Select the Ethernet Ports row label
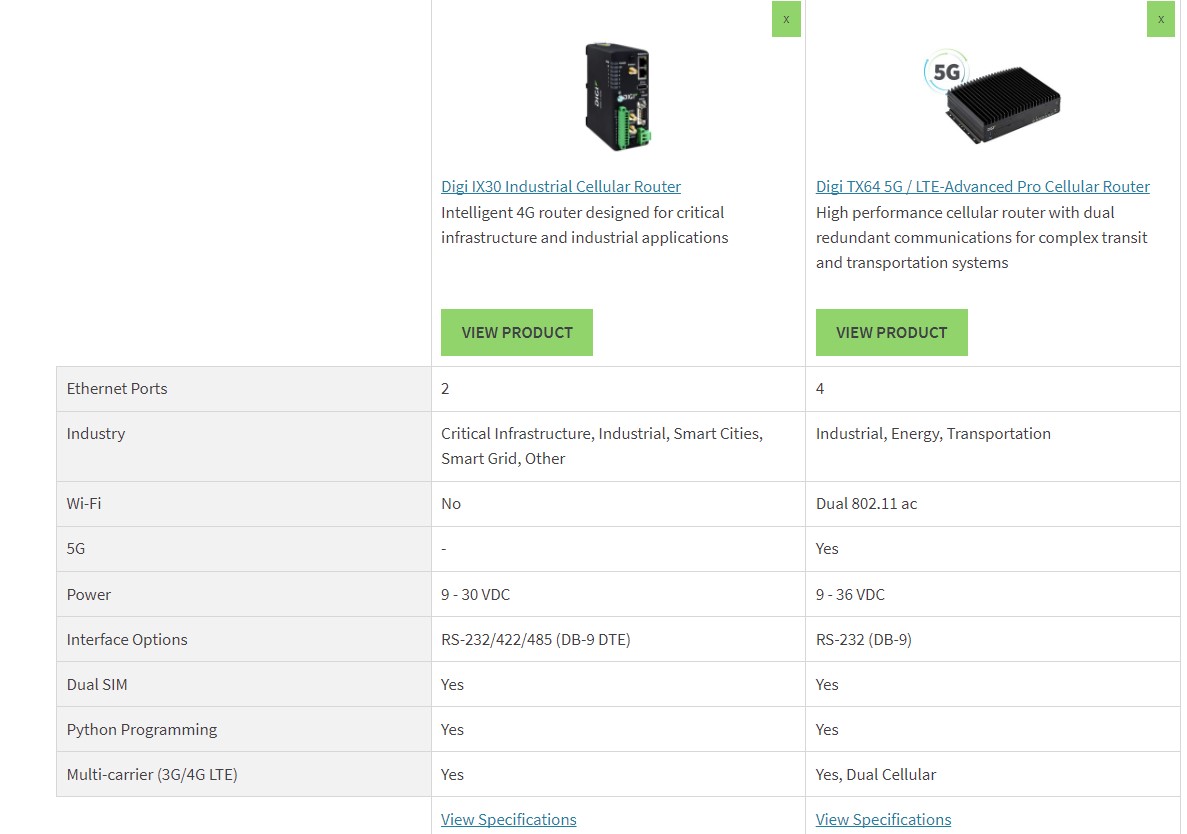 (117, 389)
